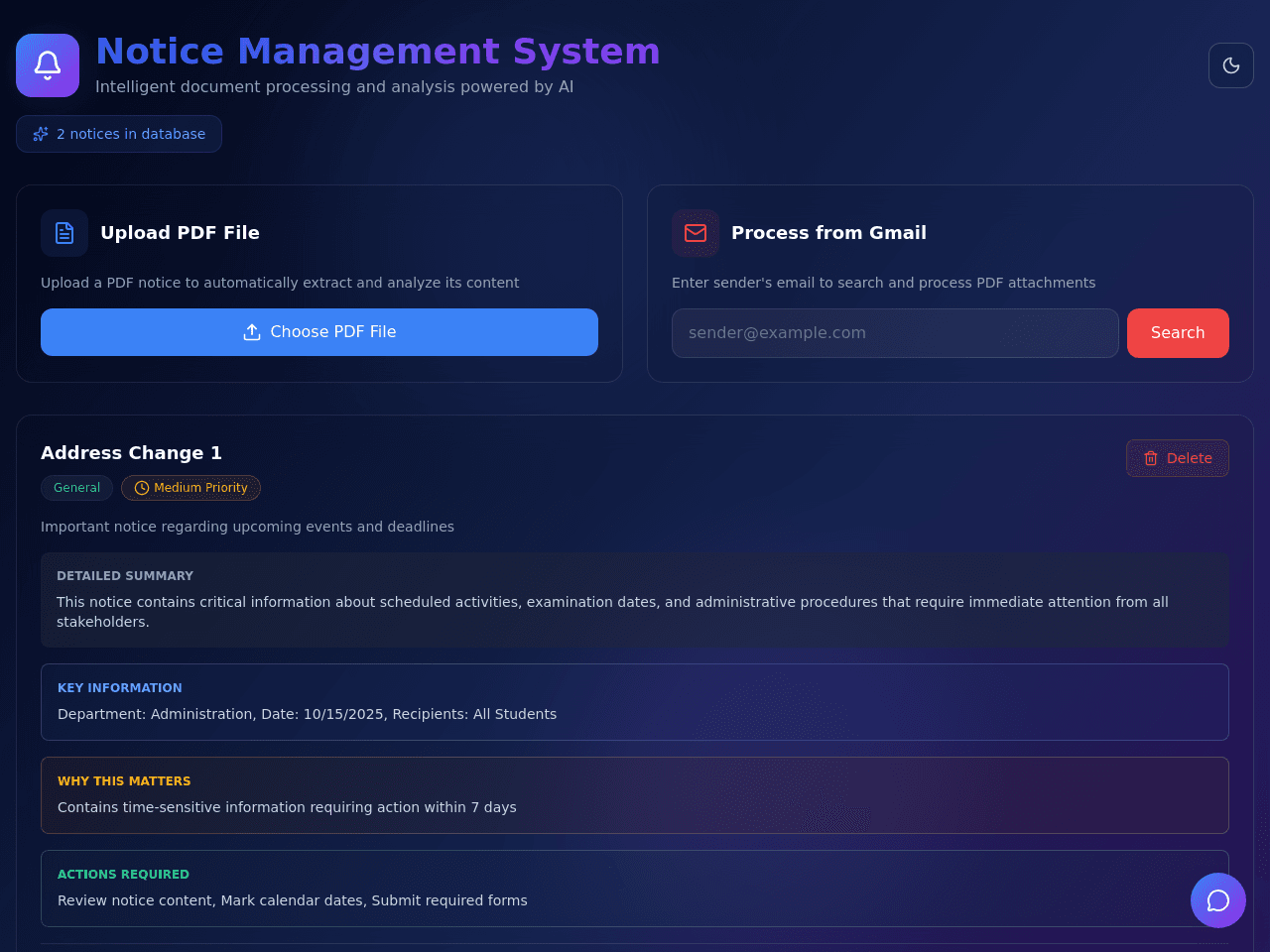
Task: Click the sparkle icon in notices badge
Action: point(41,134)
